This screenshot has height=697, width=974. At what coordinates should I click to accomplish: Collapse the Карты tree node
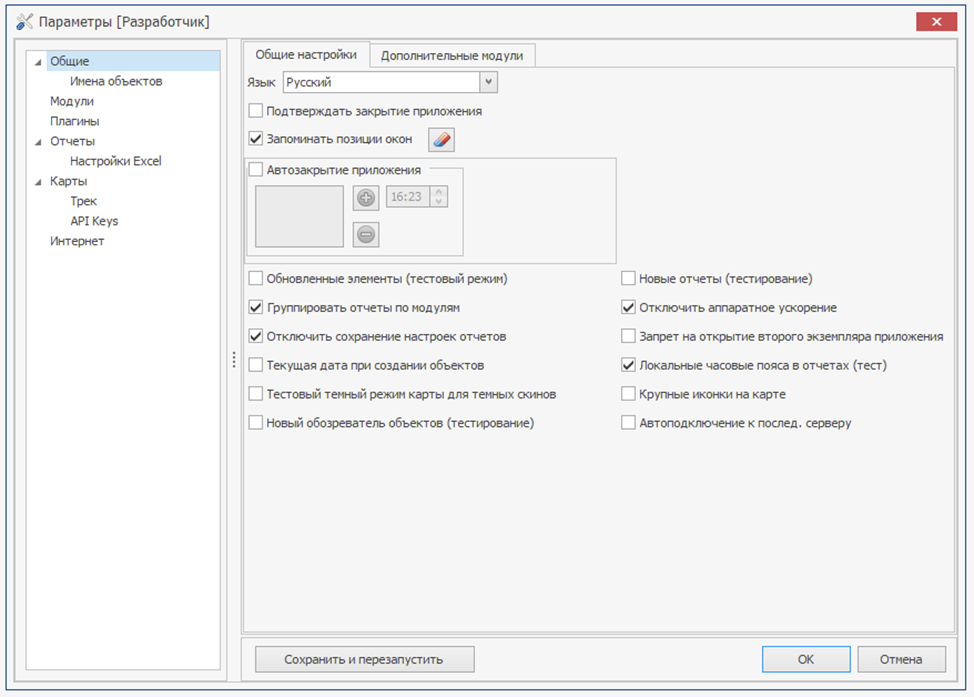[39, 182]
